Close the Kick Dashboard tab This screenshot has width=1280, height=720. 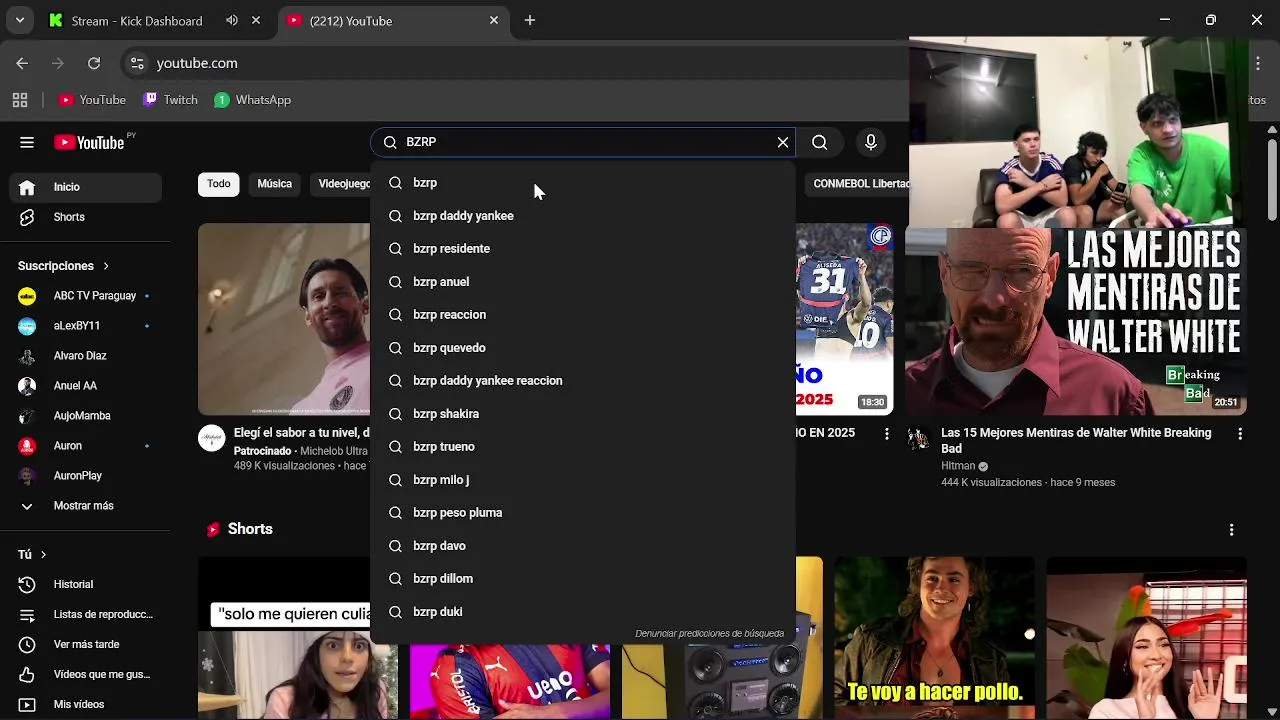[256, 21]
